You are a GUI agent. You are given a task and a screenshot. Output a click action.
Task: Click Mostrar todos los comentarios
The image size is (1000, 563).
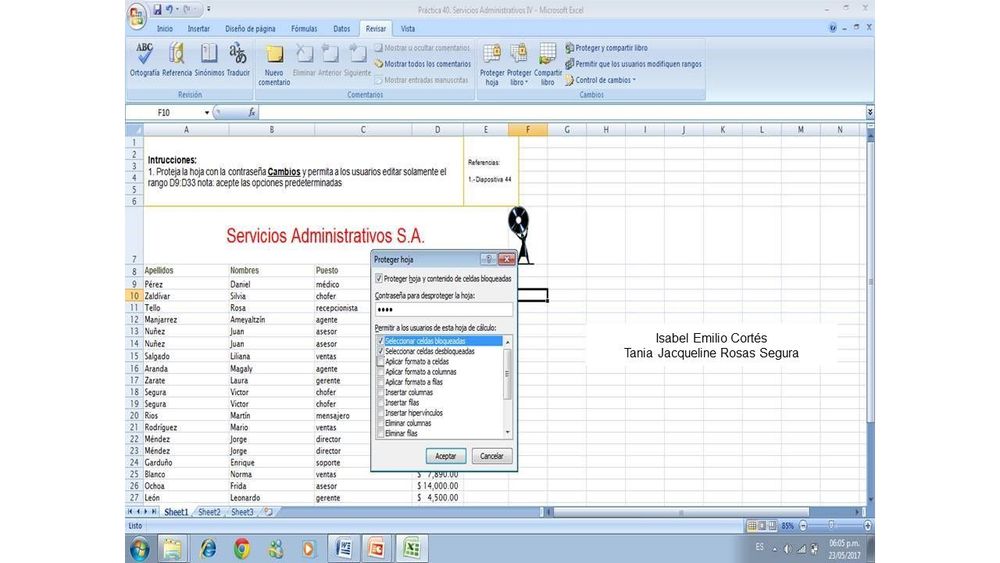425,64
